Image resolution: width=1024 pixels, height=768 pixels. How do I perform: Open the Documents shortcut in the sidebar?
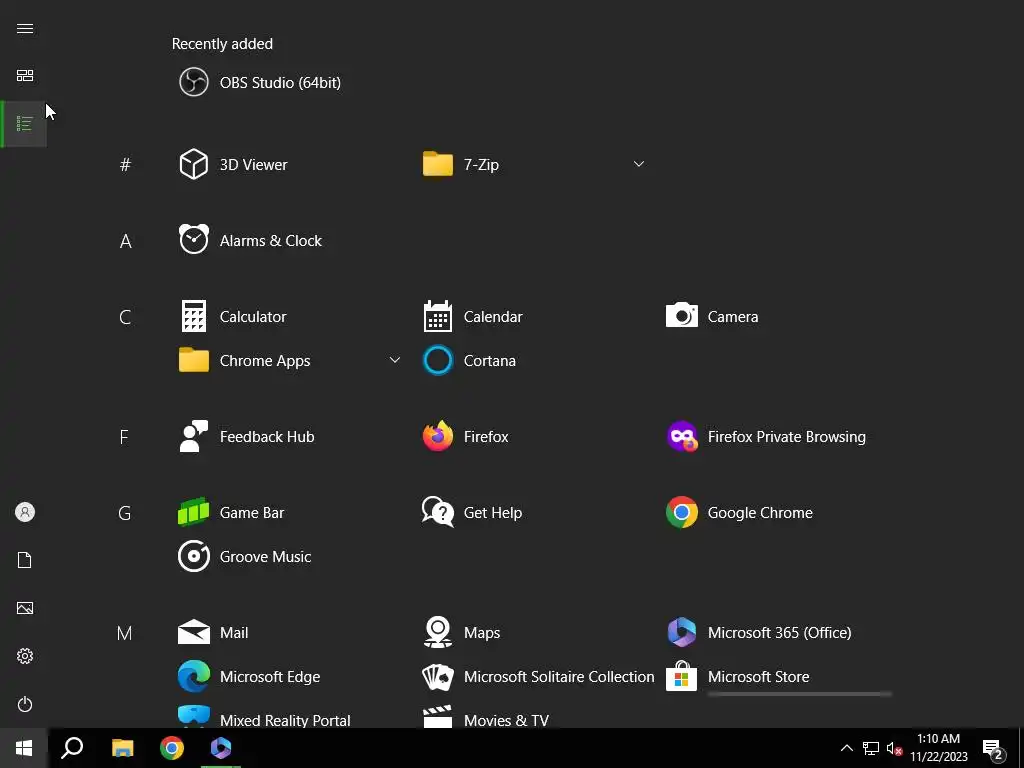click(x=25, y=560)
